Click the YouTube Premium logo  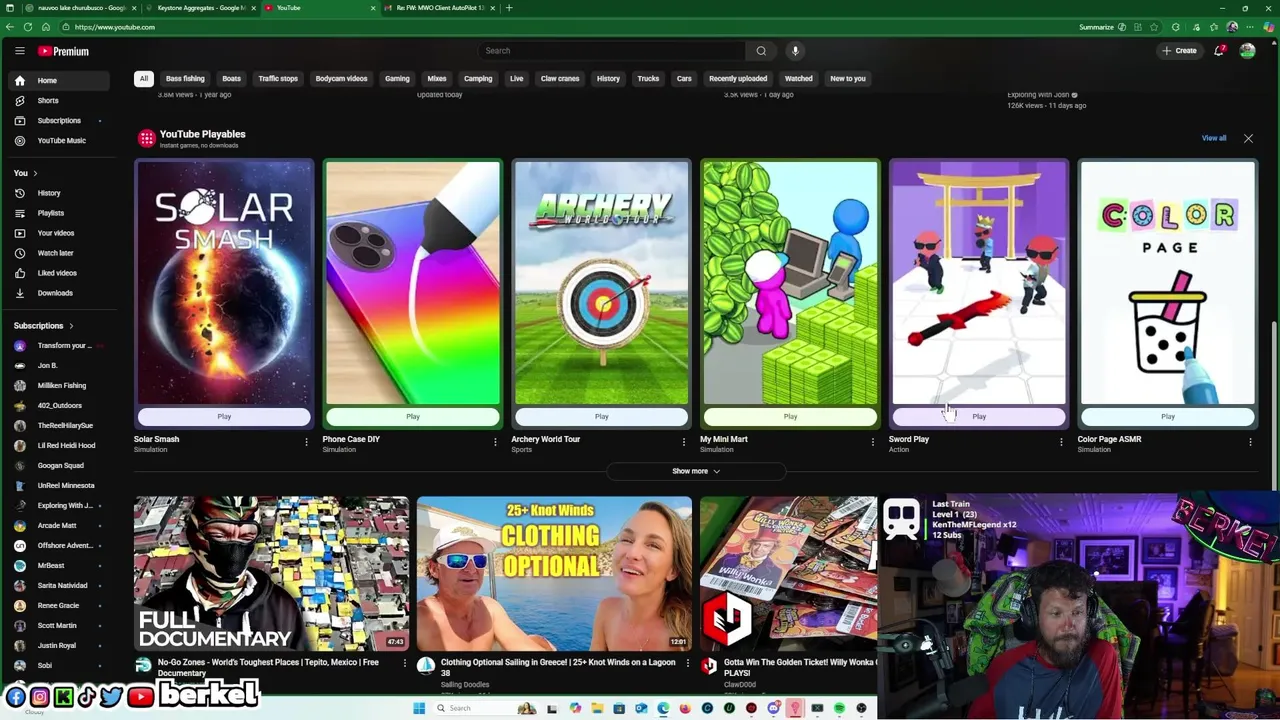click(64, 51)
